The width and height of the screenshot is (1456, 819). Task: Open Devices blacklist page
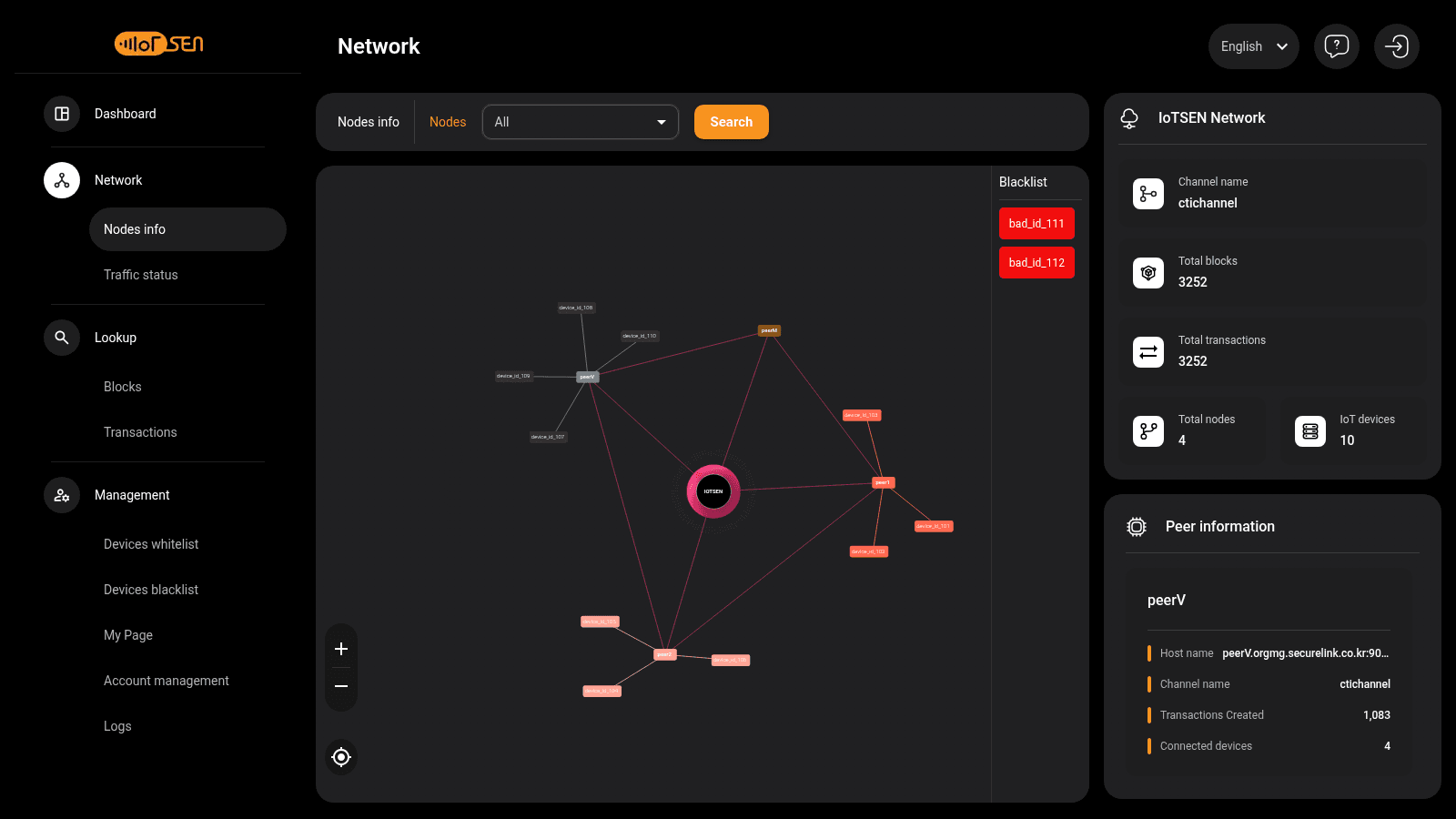tap(151, 590)
